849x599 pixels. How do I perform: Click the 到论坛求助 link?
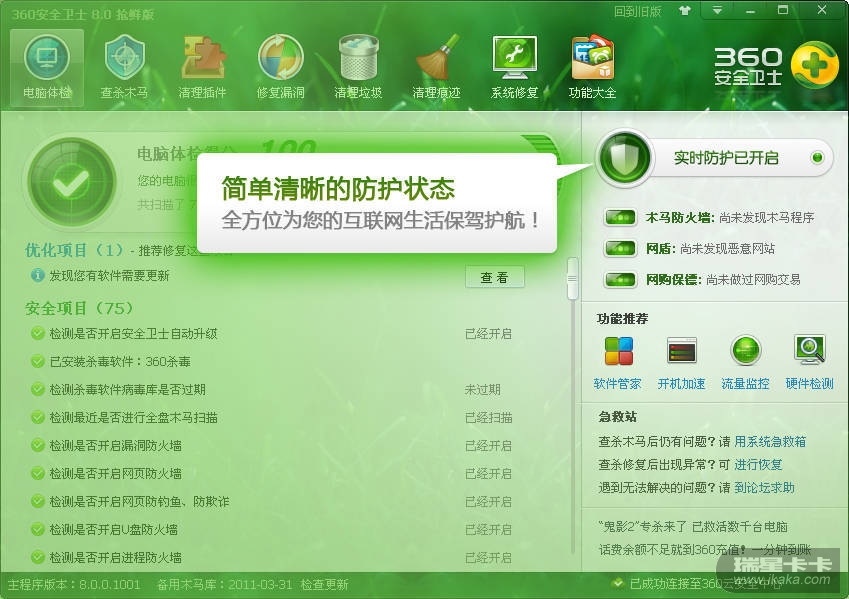tap(764, 488)
